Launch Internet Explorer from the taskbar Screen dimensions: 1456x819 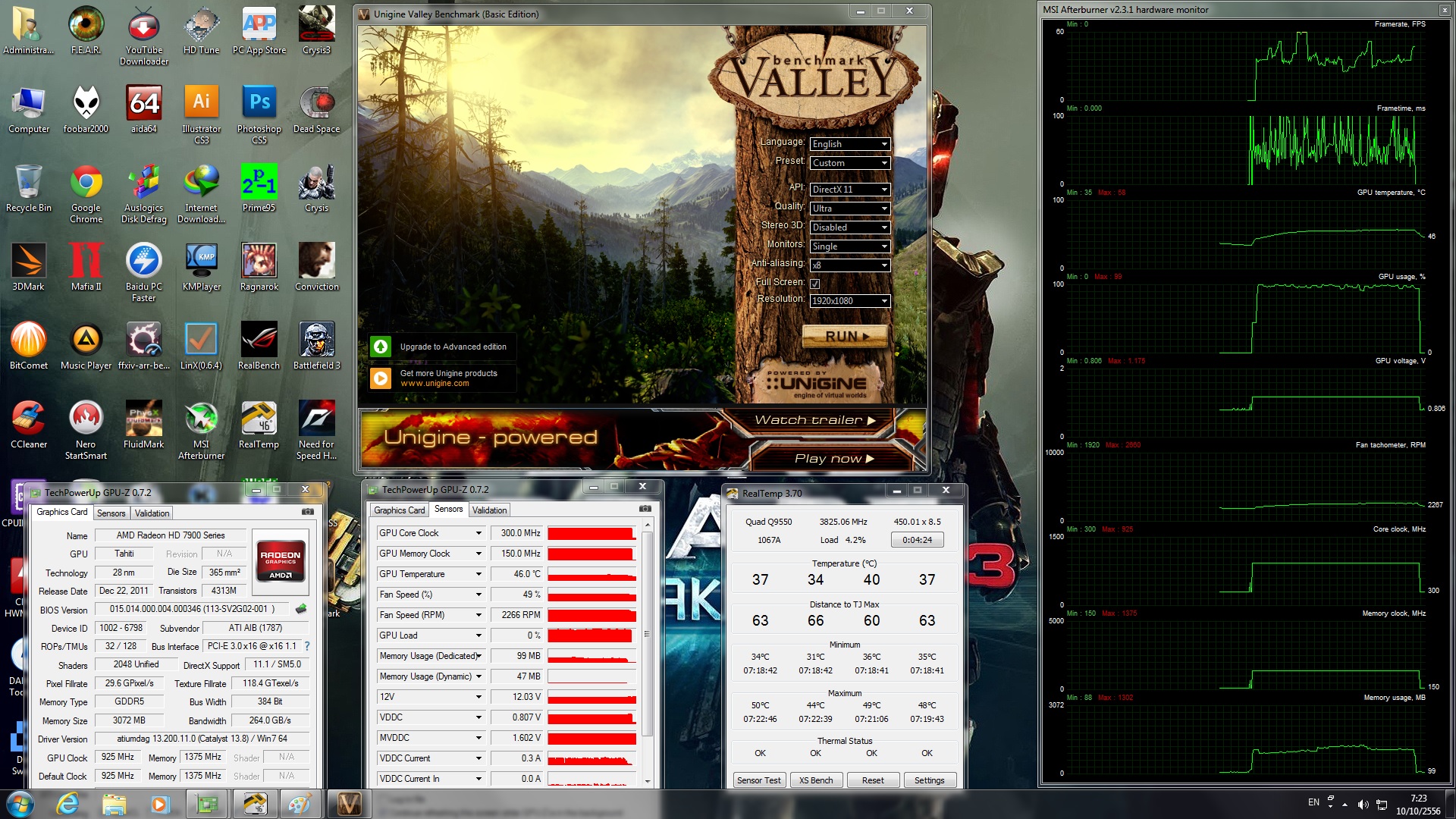[x=68, y=804]
